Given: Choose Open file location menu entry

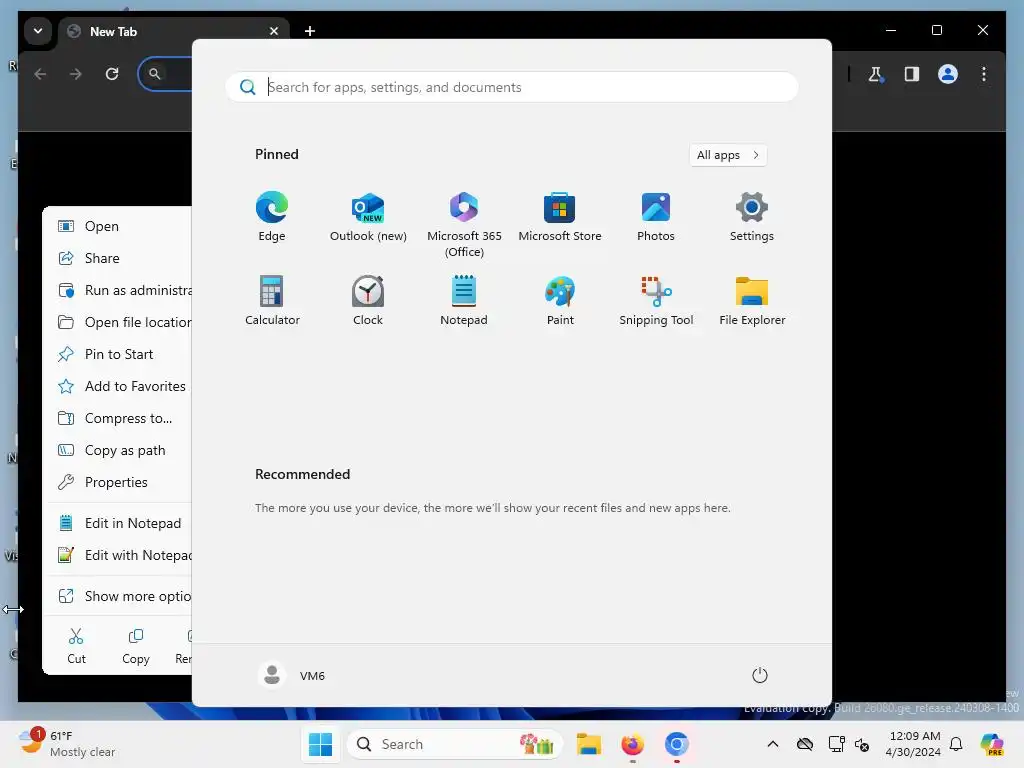Looking at the screenshot, I should [x=118, y=322].
